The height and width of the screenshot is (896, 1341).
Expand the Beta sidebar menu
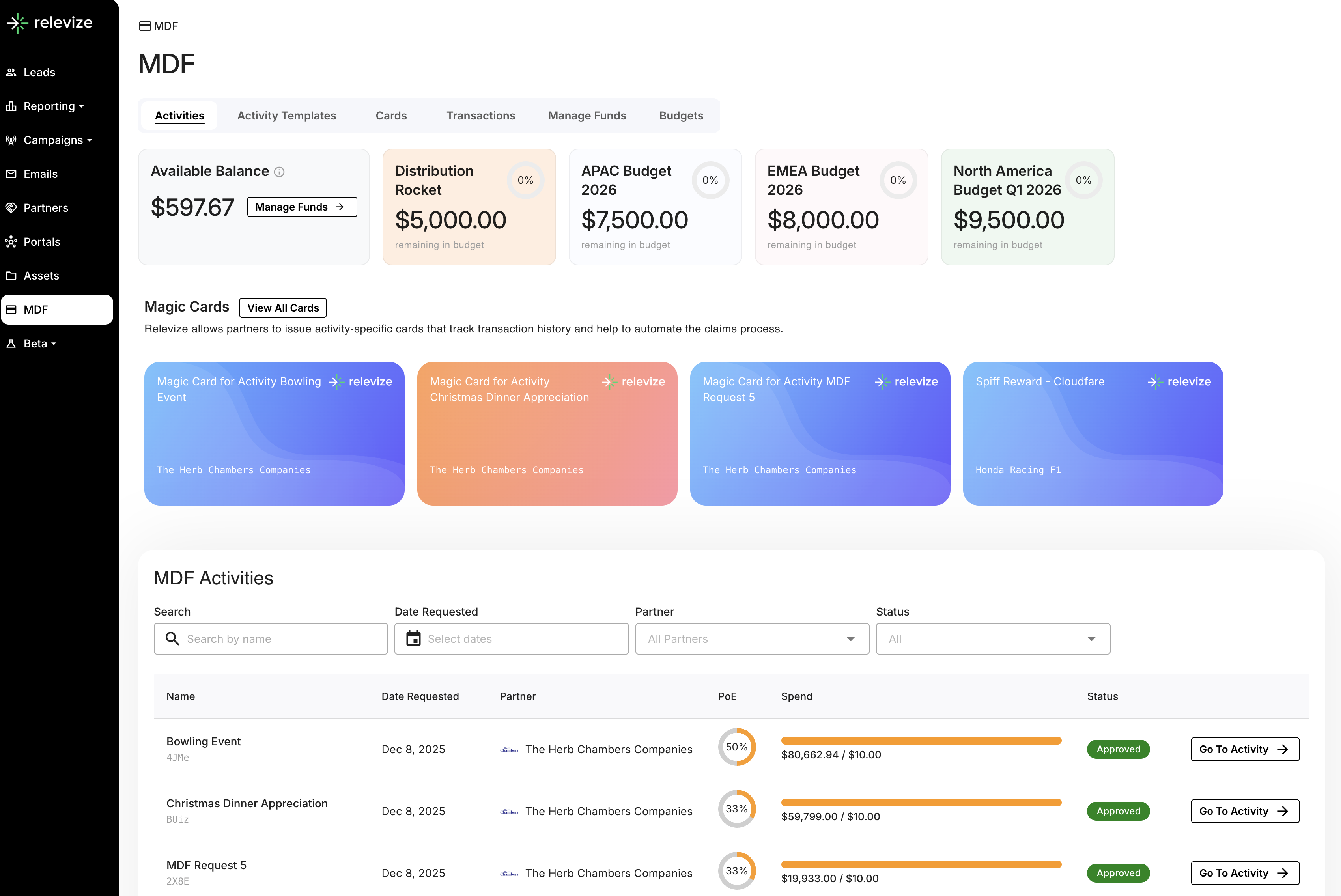pos(39,343)
